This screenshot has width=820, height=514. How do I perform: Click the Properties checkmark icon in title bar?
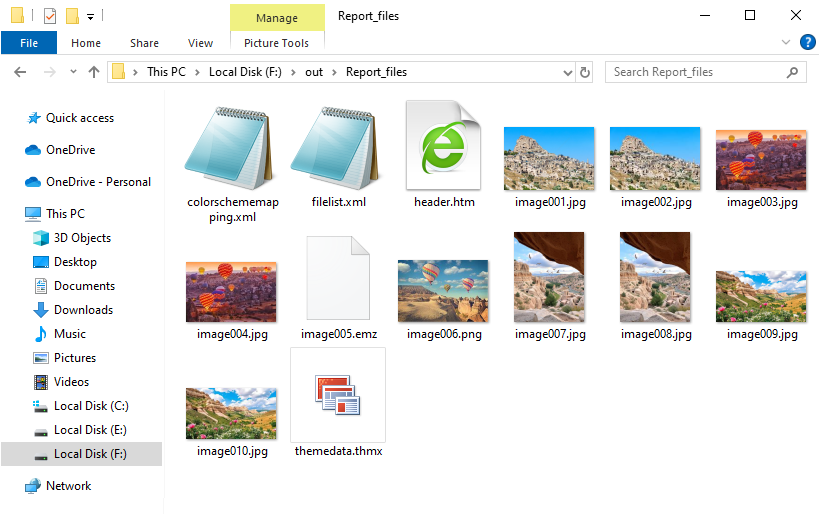click(x=50, y=16)
